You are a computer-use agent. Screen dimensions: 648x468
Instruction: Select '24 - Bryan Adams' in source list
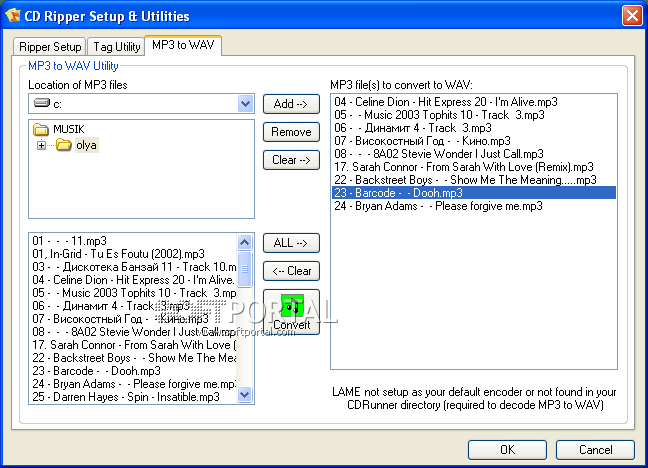click(x=134, y=384)
